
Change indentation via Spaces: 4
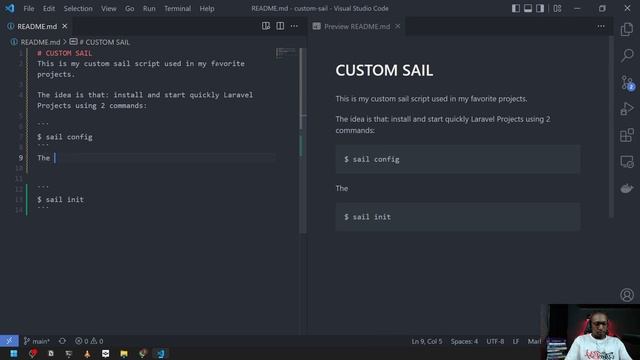click(x=464, y=341)
